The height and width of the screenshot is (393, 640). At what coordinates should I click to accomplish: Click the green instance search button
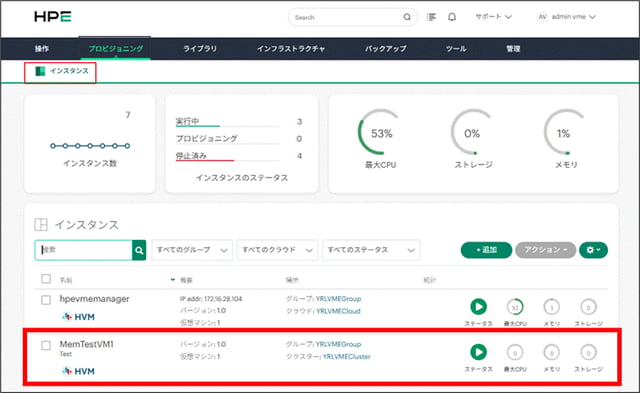coord(139,250)
